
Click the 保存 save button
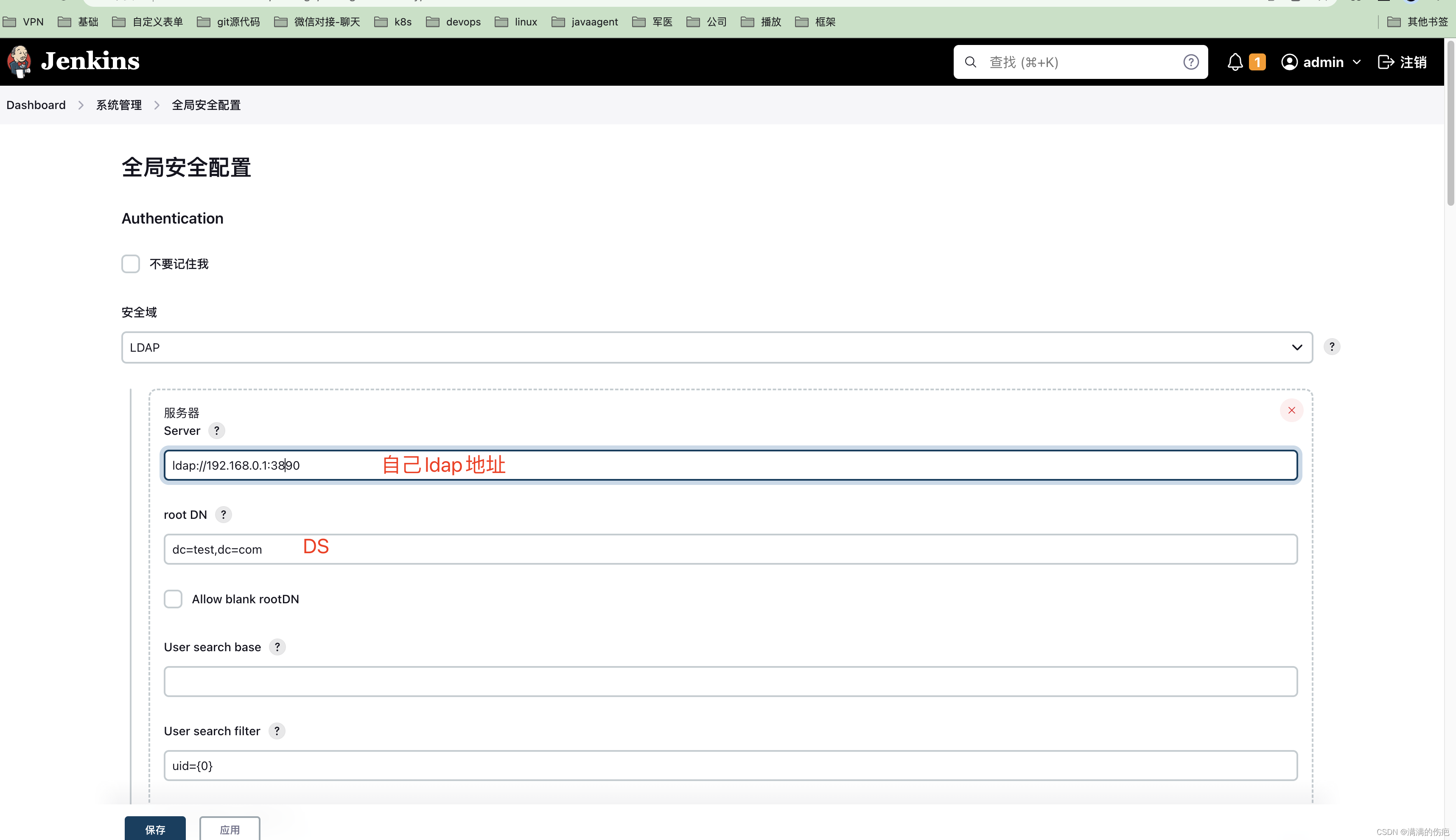click(x=154, y=829)
